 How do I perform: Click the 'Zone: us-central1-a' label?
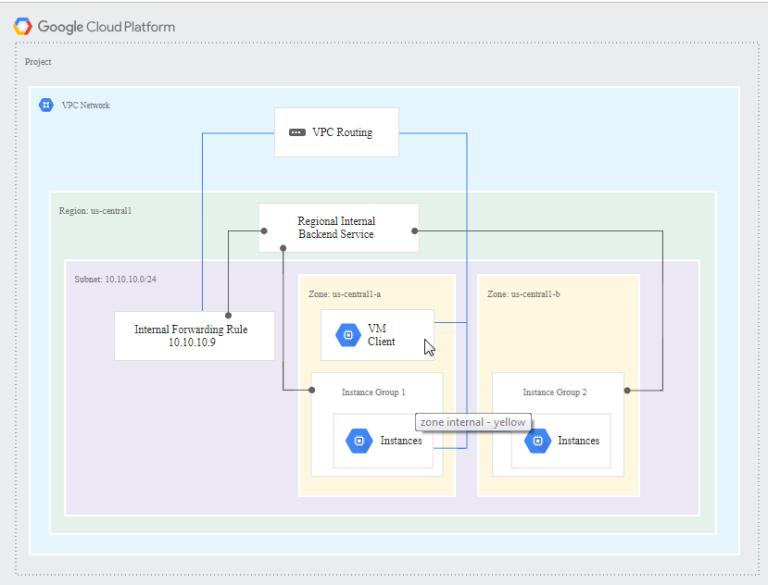[345, 294]
